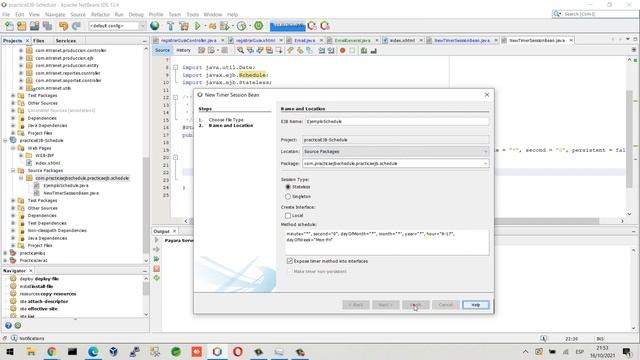Open the Location dropdown in dialog

tap(485, 152)
